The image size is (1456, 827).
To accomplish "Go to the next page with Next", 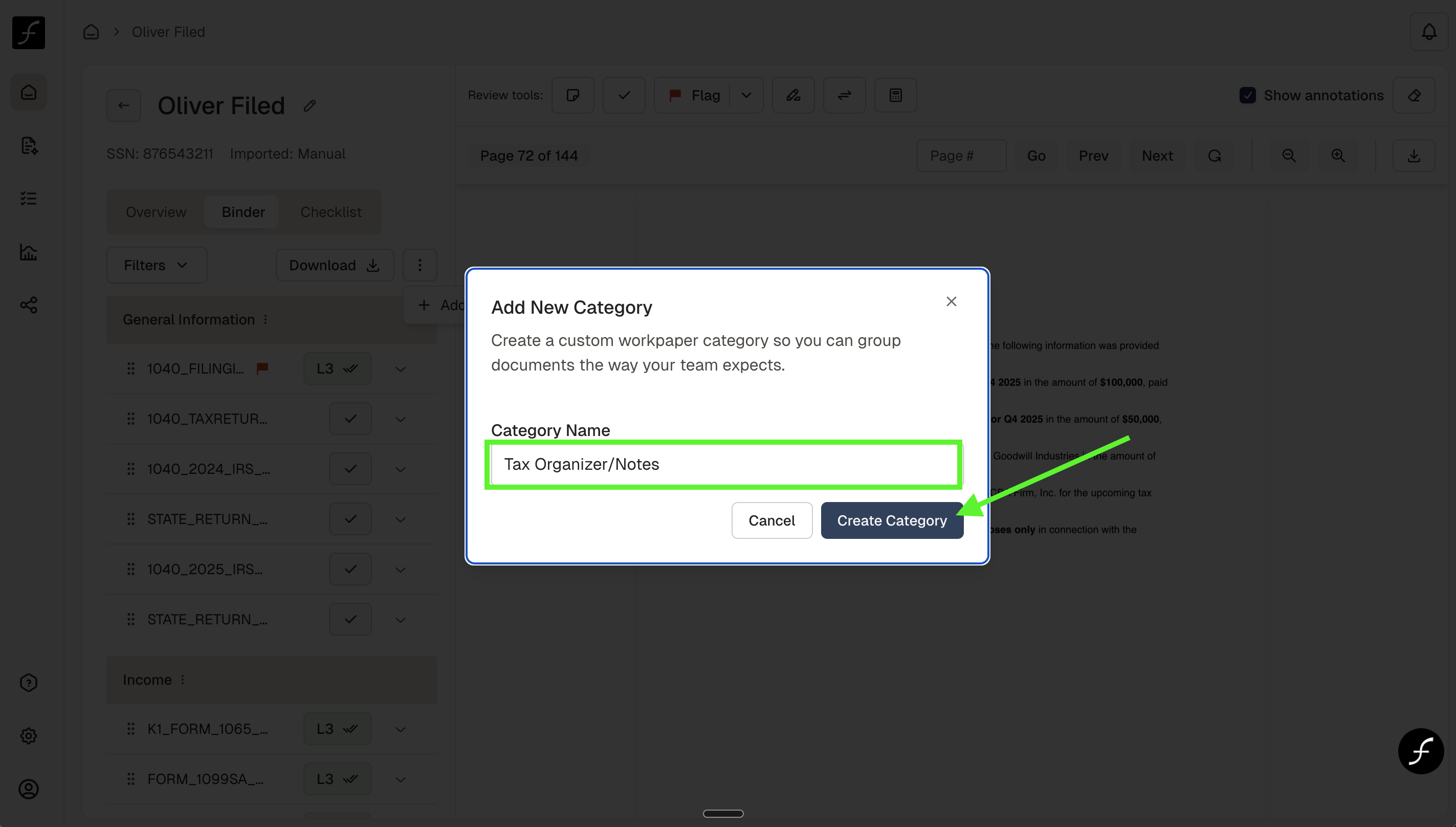I will click(1157, 156).
